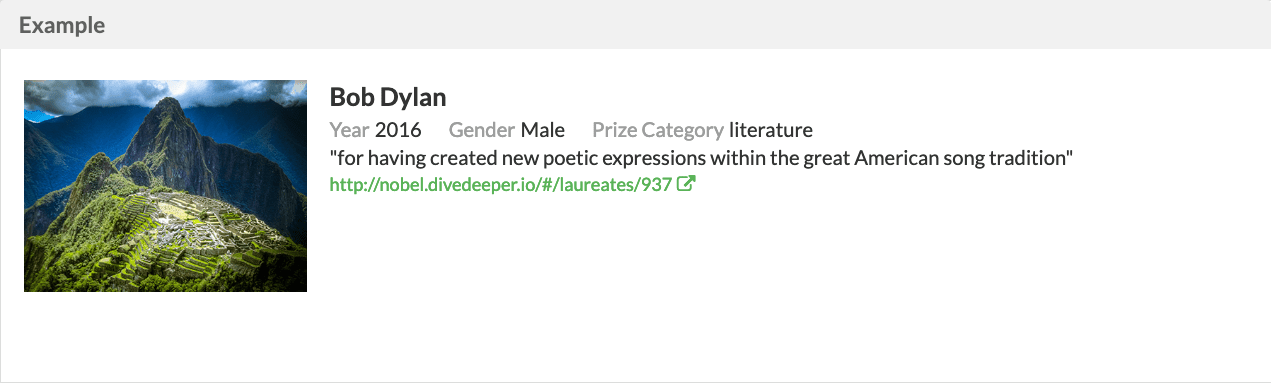
Task: Select the Year field label
Action: (349, 130)
